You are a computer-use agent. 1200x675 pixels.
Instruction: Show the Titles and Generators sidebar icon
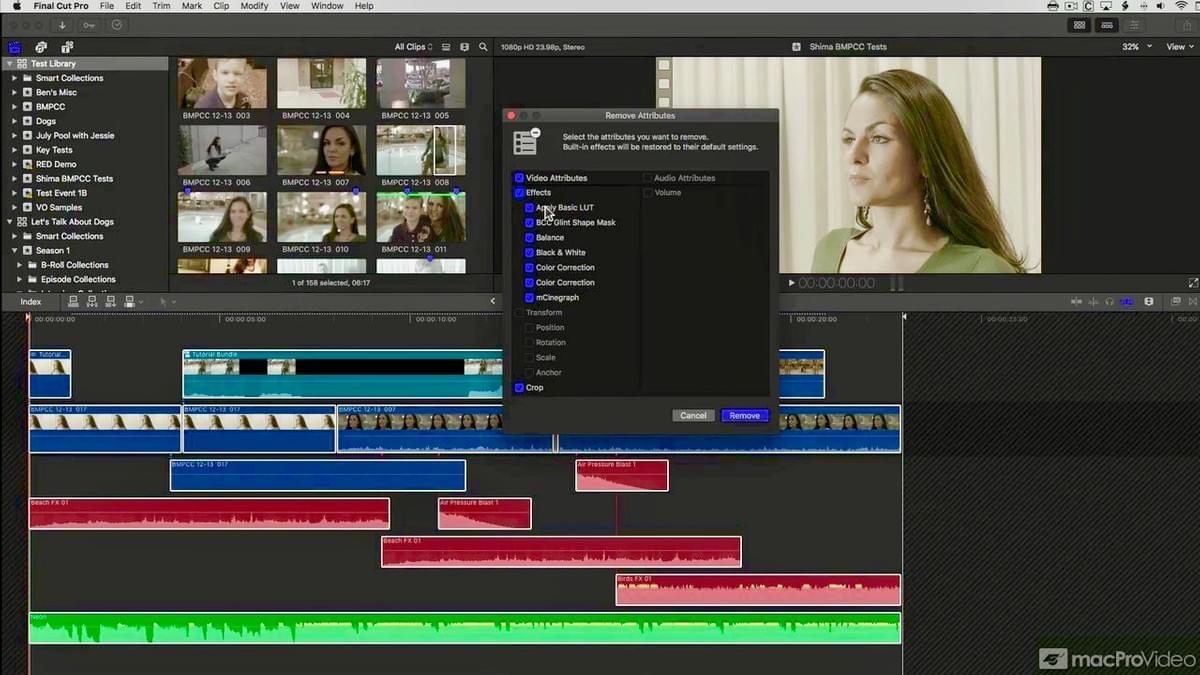click(67, 47)
